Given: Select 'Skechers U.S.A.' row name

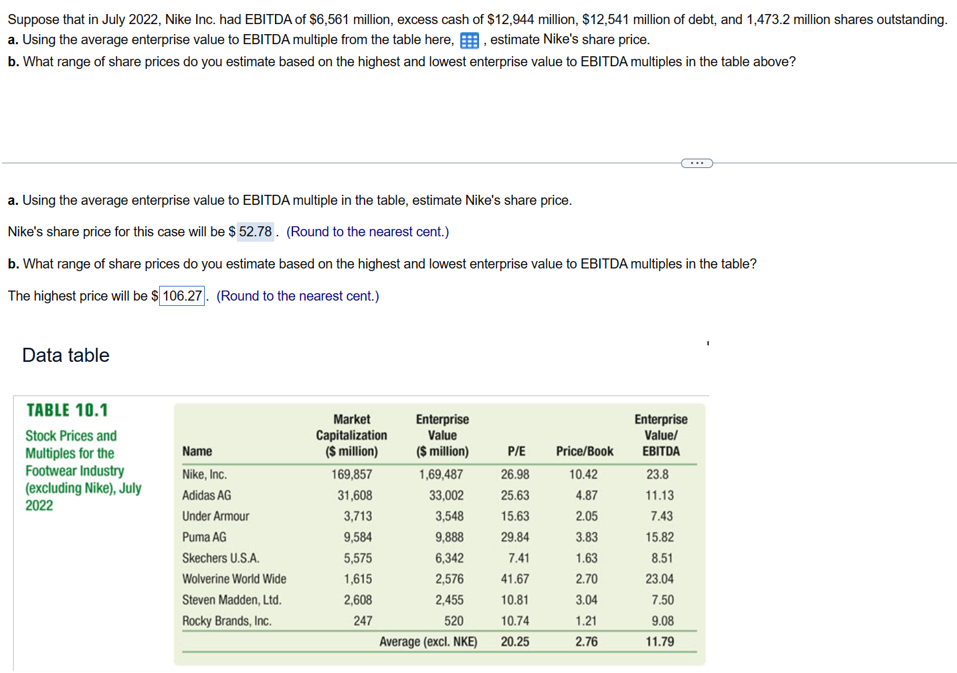Looking at the screenshot, I should click(220, 558).
